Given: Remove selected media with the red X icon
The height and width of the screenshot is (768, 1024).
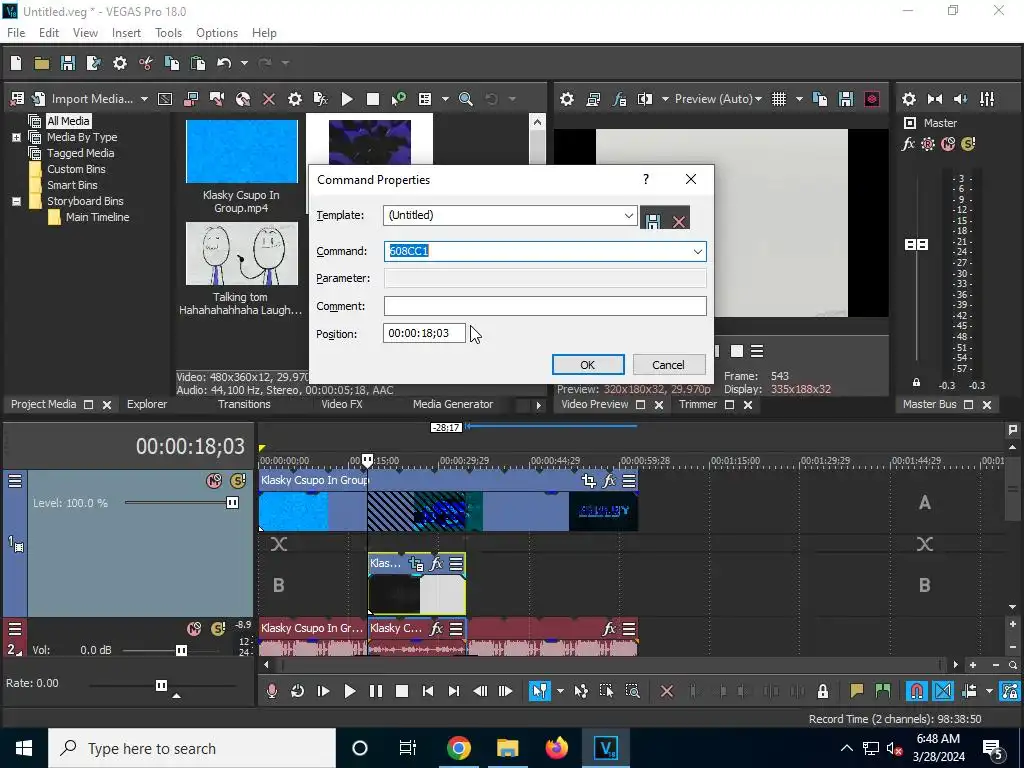Looking at the screenshot, I should (268, 99).
